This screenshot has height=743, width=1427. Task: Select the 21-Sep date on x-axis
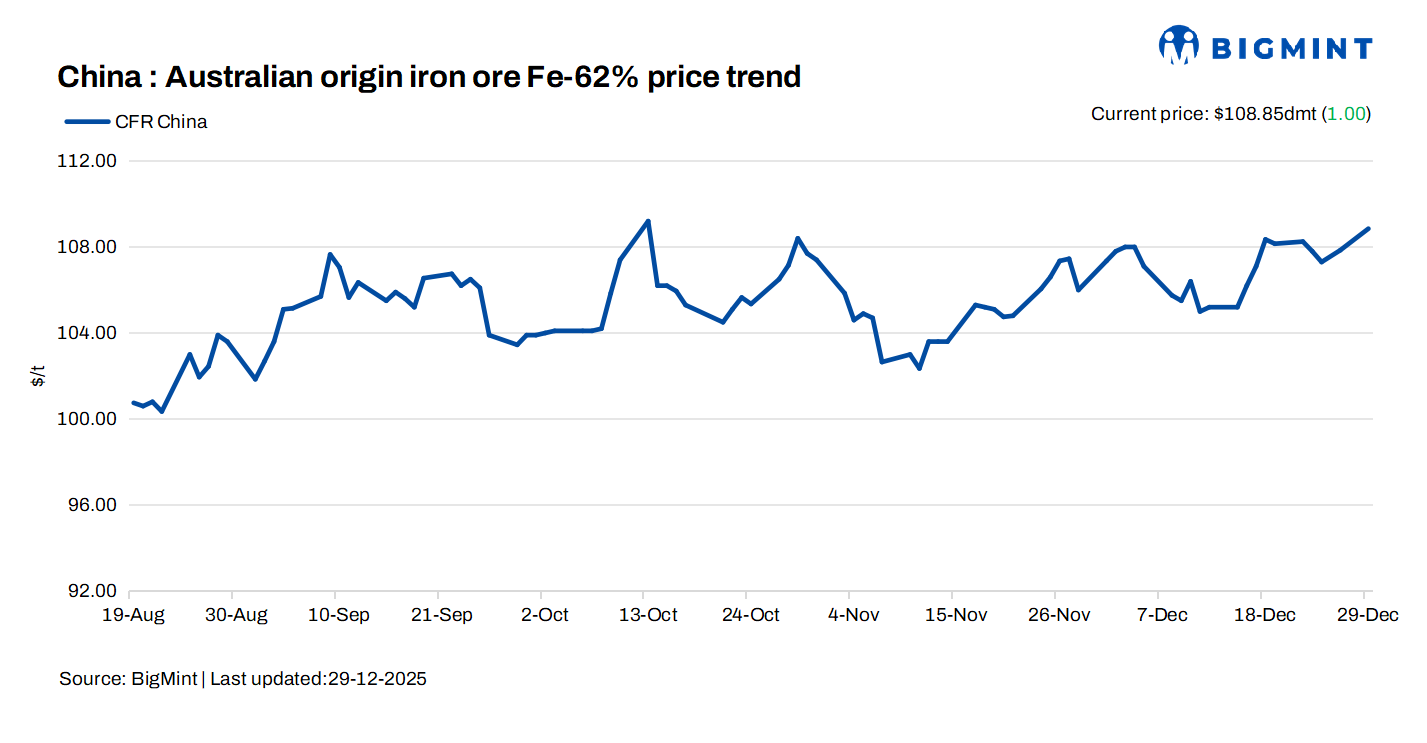pyautogui.click(x=442, y=615)
